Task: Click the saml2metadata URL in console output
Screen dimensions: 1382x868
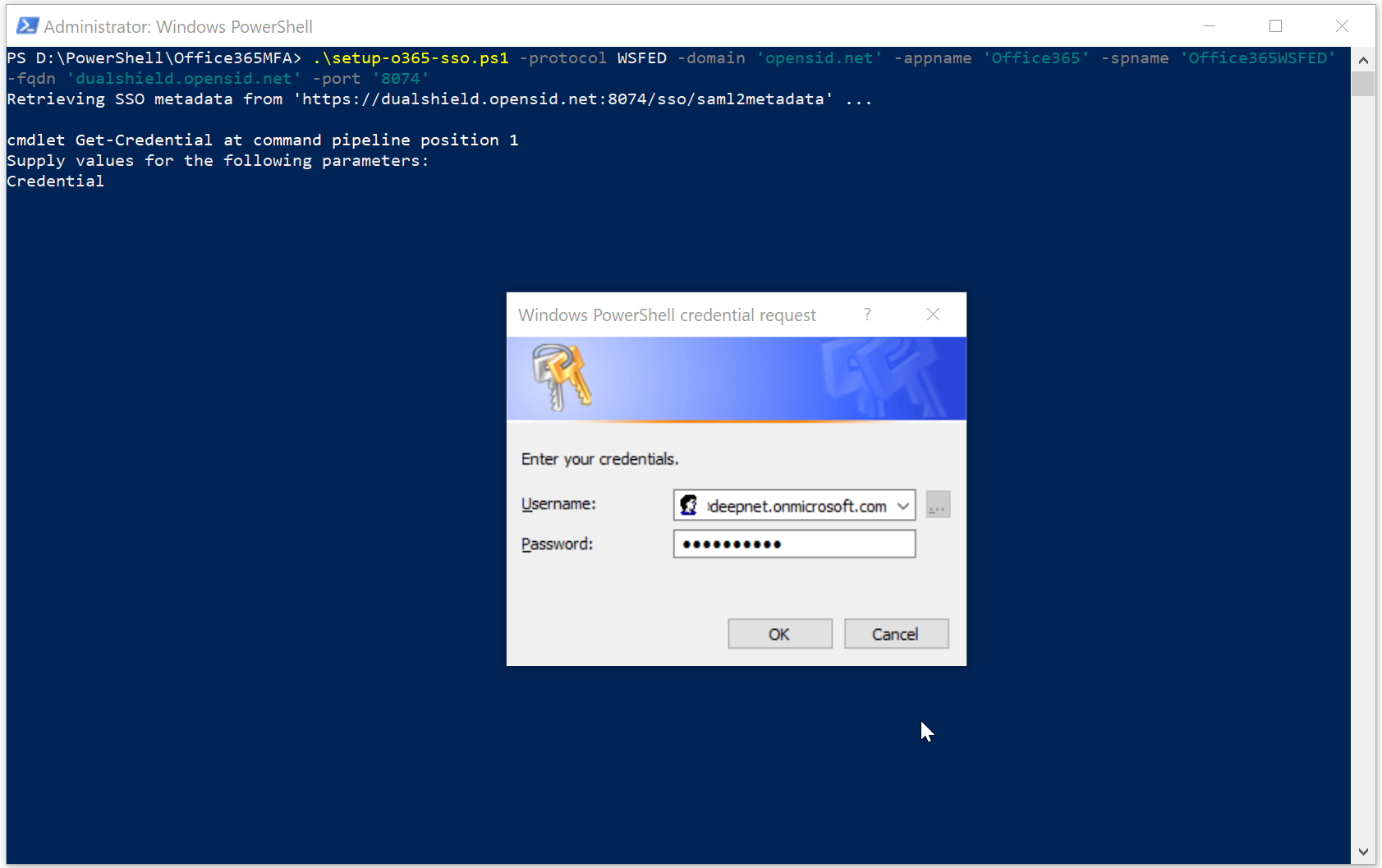Action: click(567, 99)
